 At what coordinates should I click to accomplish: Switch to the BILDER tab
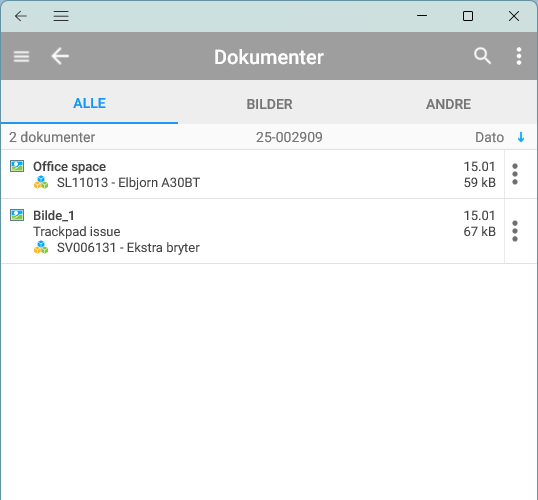[x=269, y=104]
